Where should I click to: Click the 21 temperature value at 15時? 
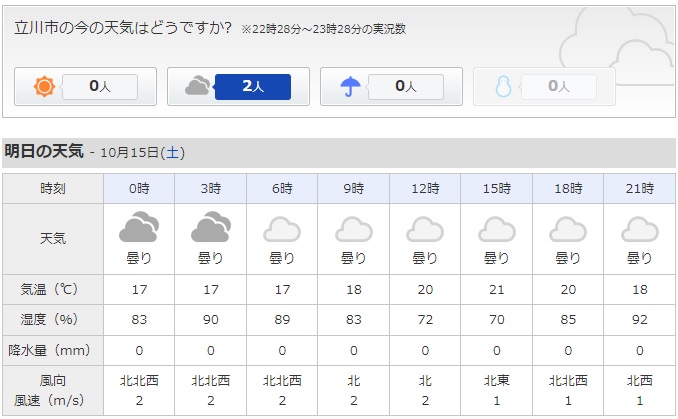pyautogui.click(x=497, y=289)
